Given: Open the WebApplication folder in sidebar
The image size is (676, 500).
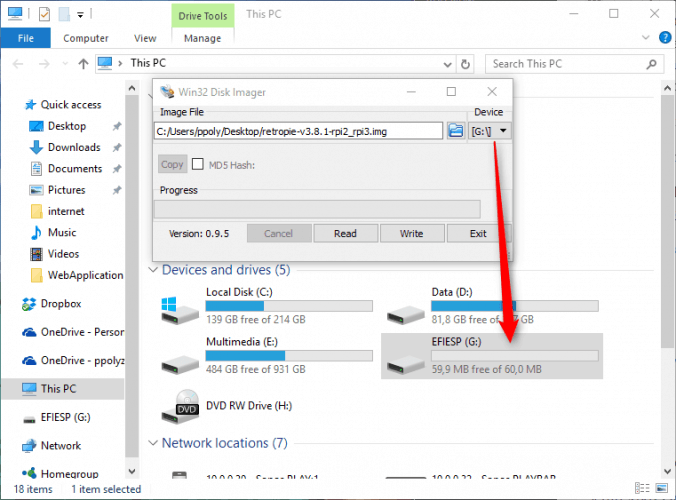Looking at the screenshot, I should tap(85, 275).
